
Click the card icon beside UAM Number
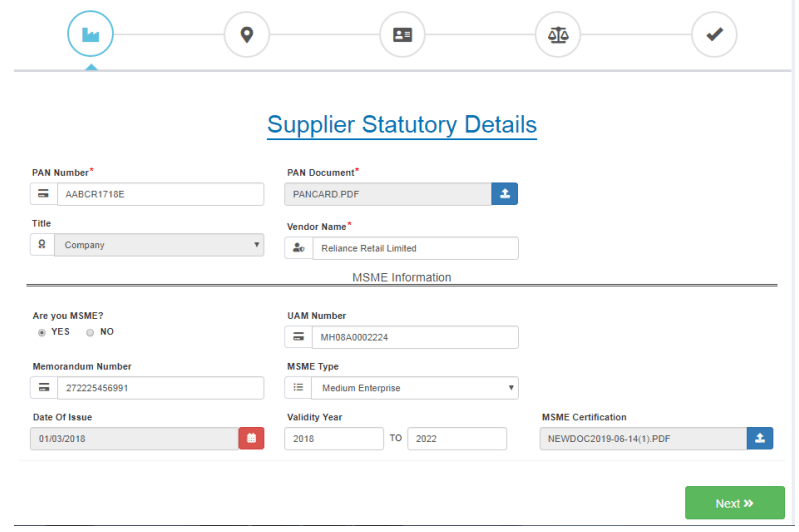299,337
